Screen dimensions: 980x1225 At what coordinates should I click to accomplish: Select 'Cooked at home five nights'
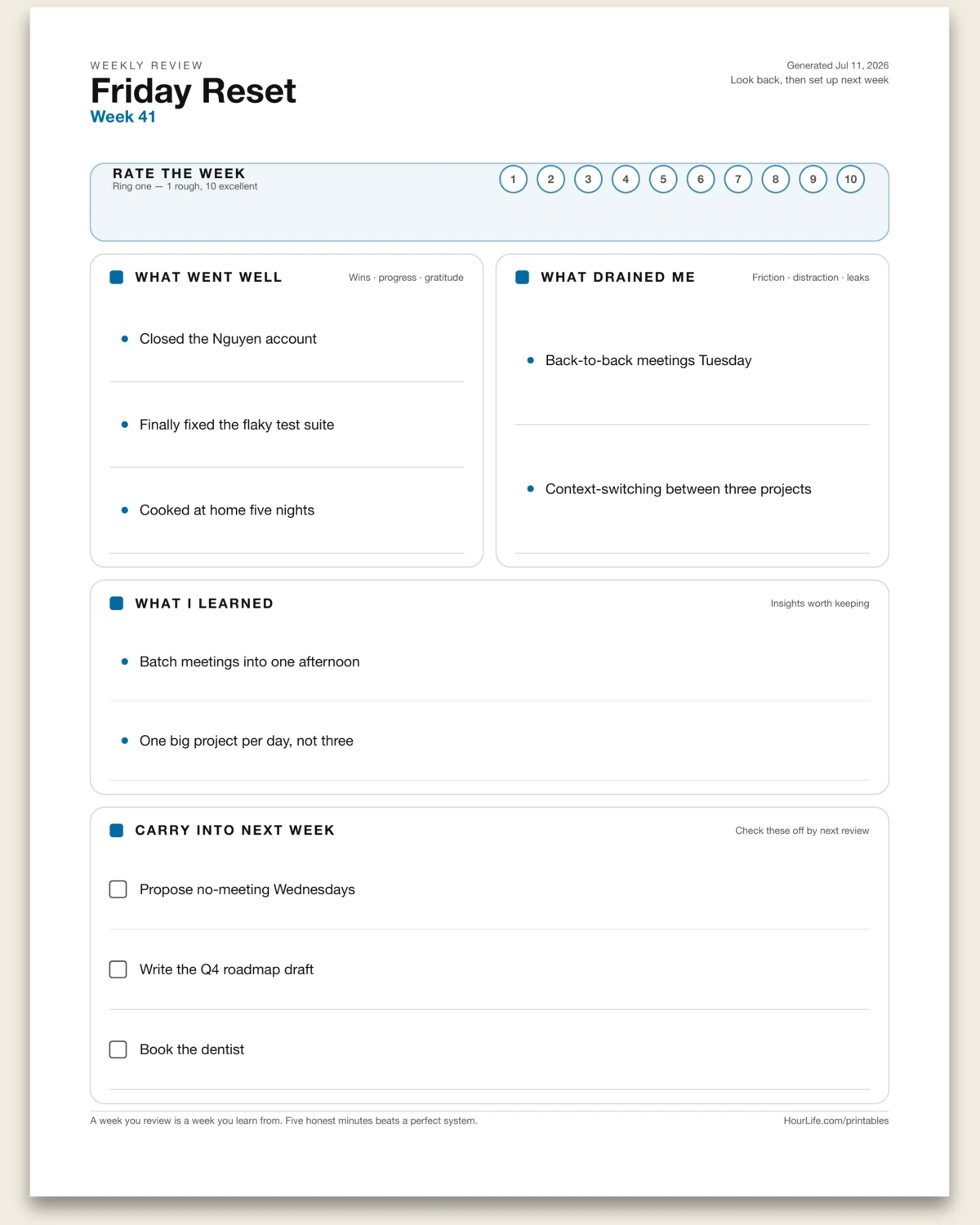[227, 510]
